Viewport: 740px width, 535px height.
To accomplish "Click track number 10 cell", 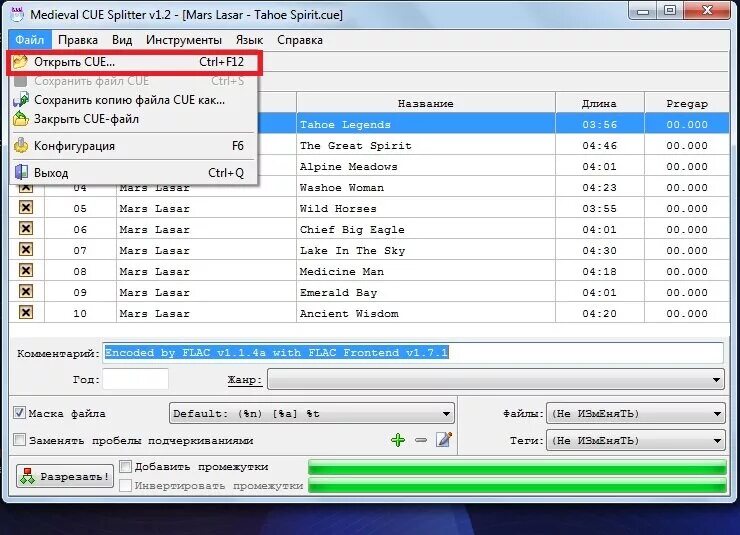I will click(x=80, y=313).
